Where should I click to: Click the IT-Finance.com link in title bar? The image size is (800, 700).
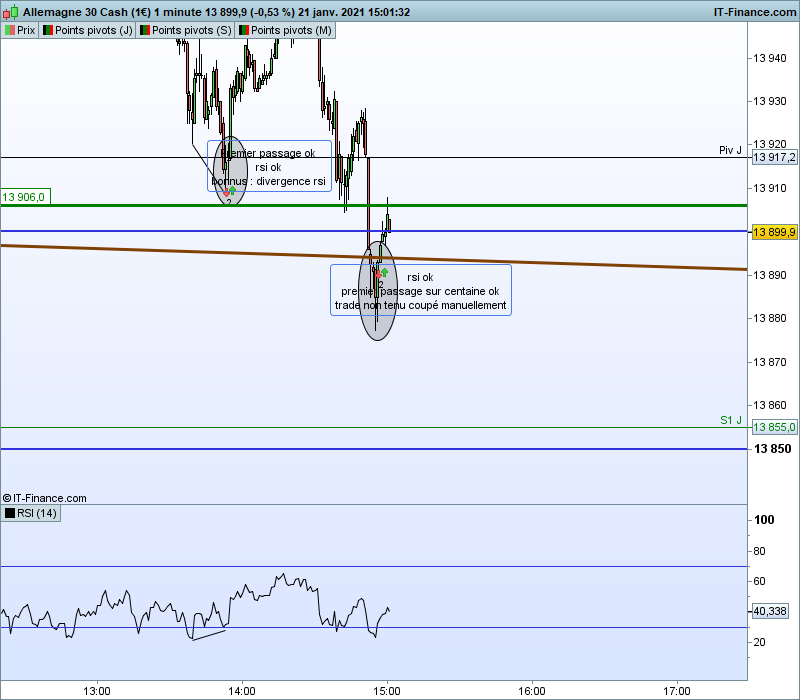point(755,12)
